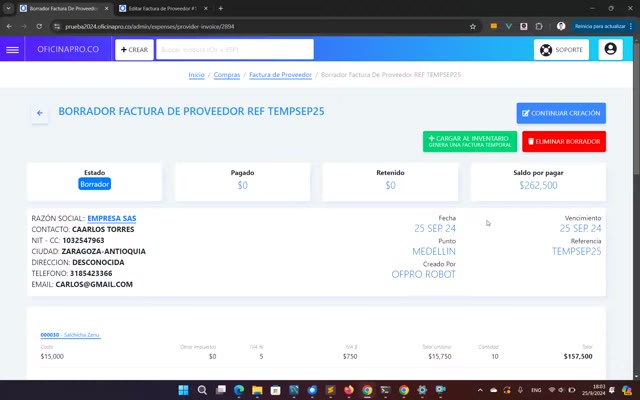This screenshot has height=400, width=640.
Task: View site information icon in the address bar
Action: pos(57,27)
